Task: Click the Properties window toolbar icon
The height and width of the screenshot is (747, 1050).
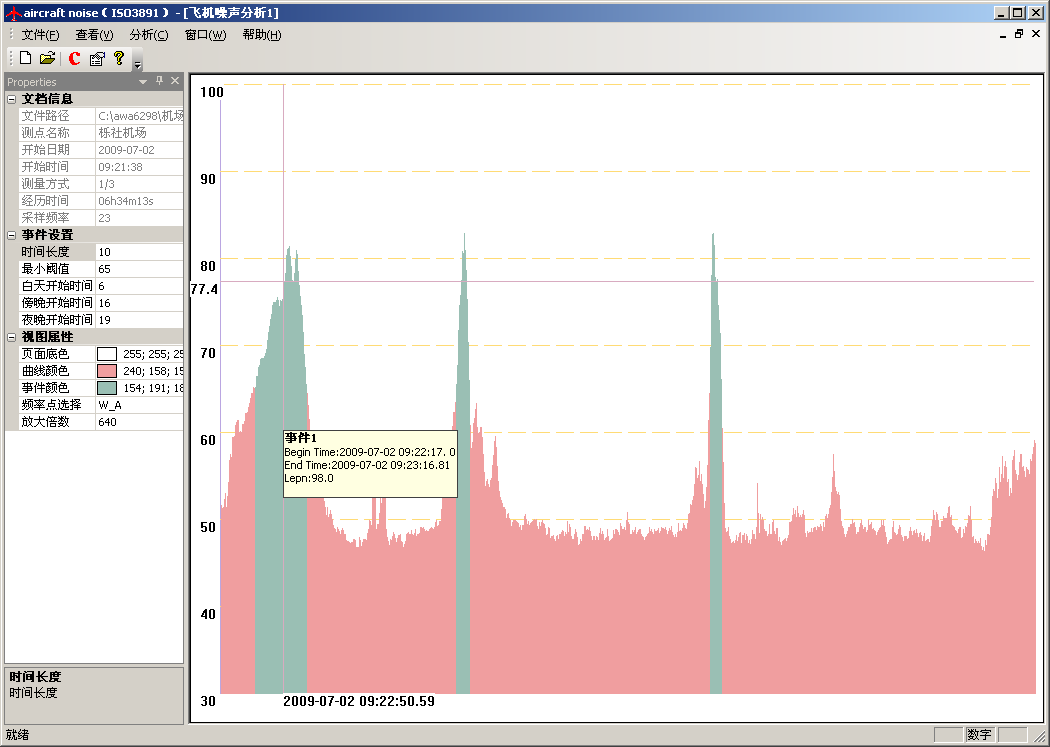Action: 97,59
